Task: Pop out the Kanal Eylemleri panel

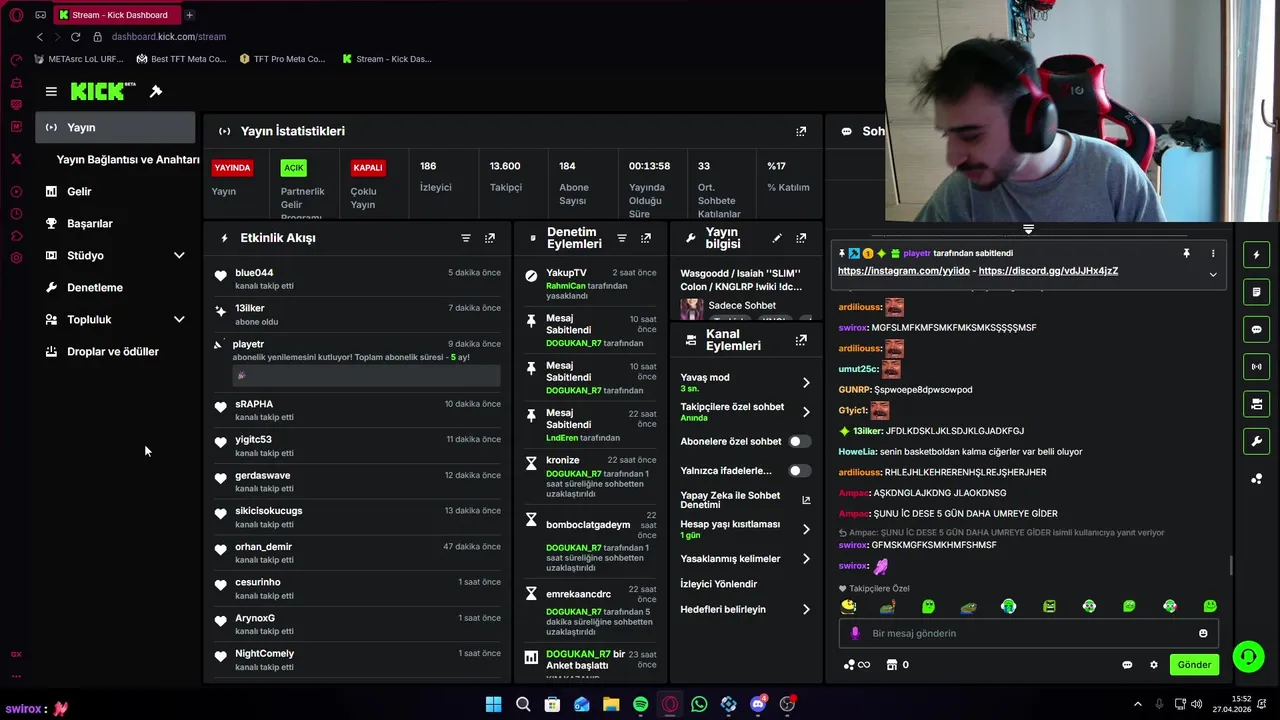Action: pyautogui.click(x=801, y=340)
